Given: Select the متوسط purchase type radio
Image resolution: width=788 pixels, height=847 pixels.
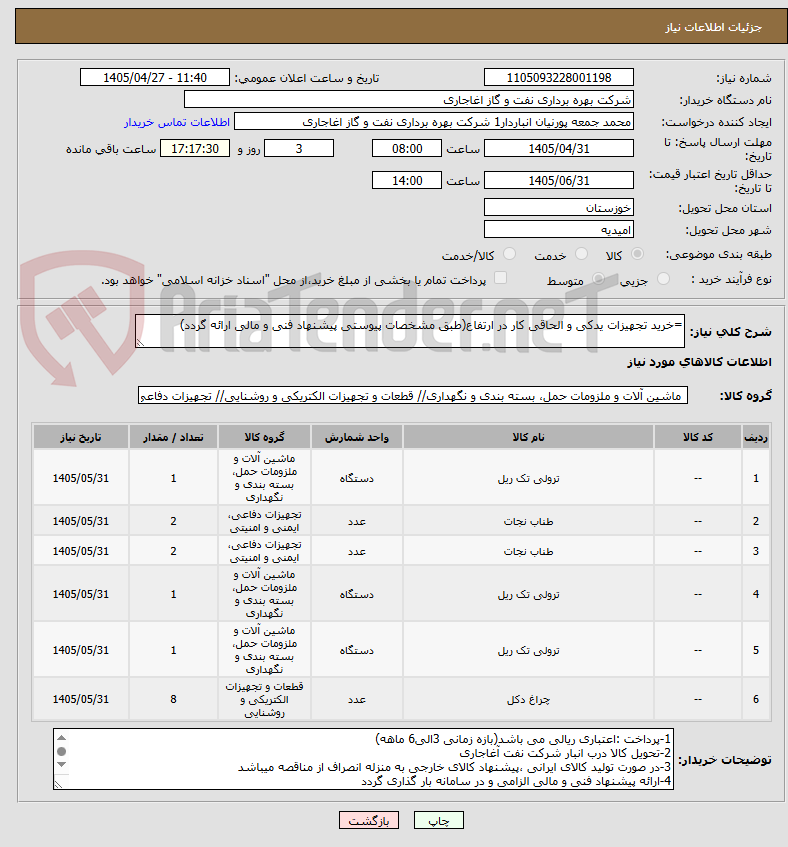Looking at the screenshot, I should (x=598, y=279).
